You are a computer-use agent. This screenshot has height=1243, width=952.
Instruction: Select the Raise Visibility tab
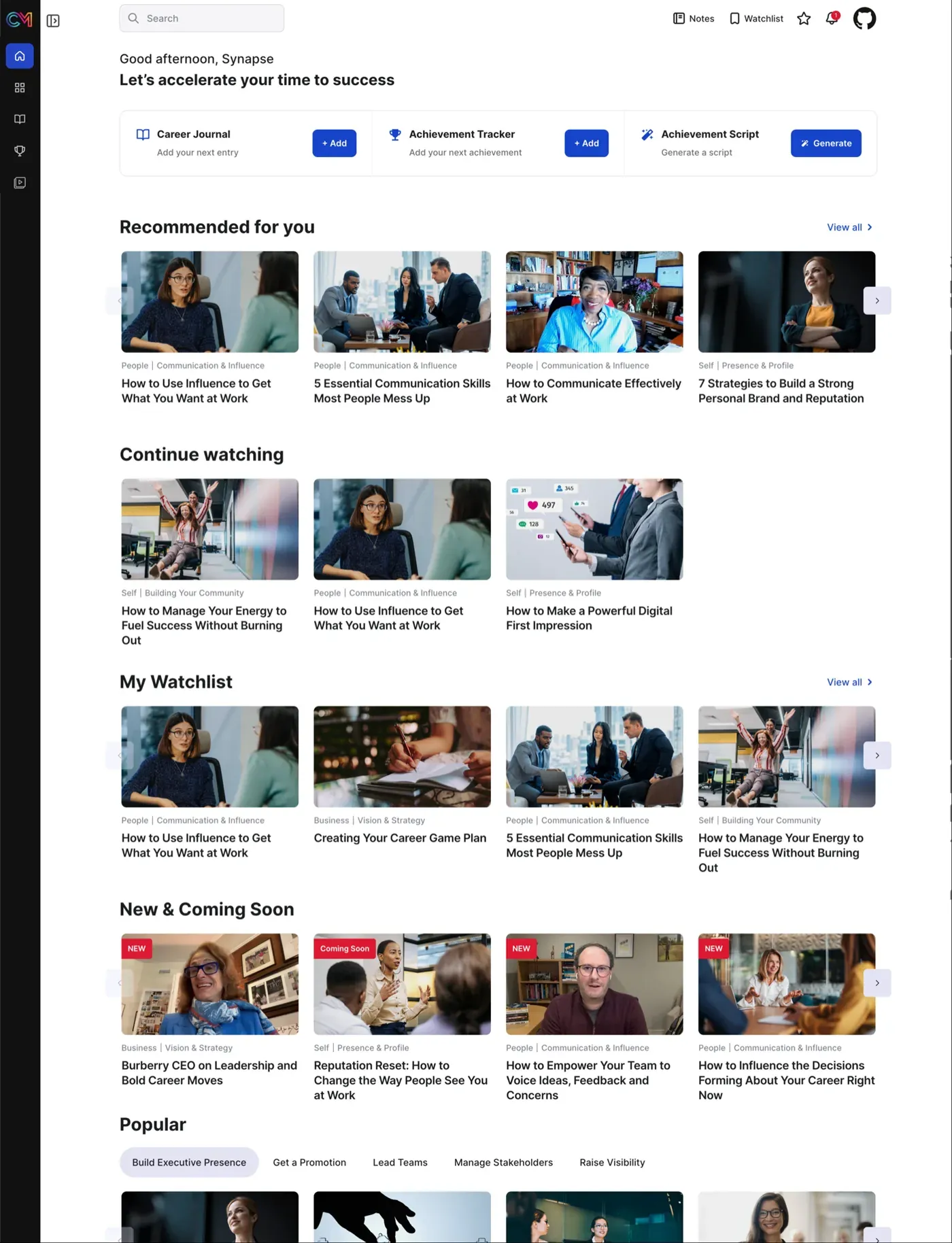[612, 1163]
